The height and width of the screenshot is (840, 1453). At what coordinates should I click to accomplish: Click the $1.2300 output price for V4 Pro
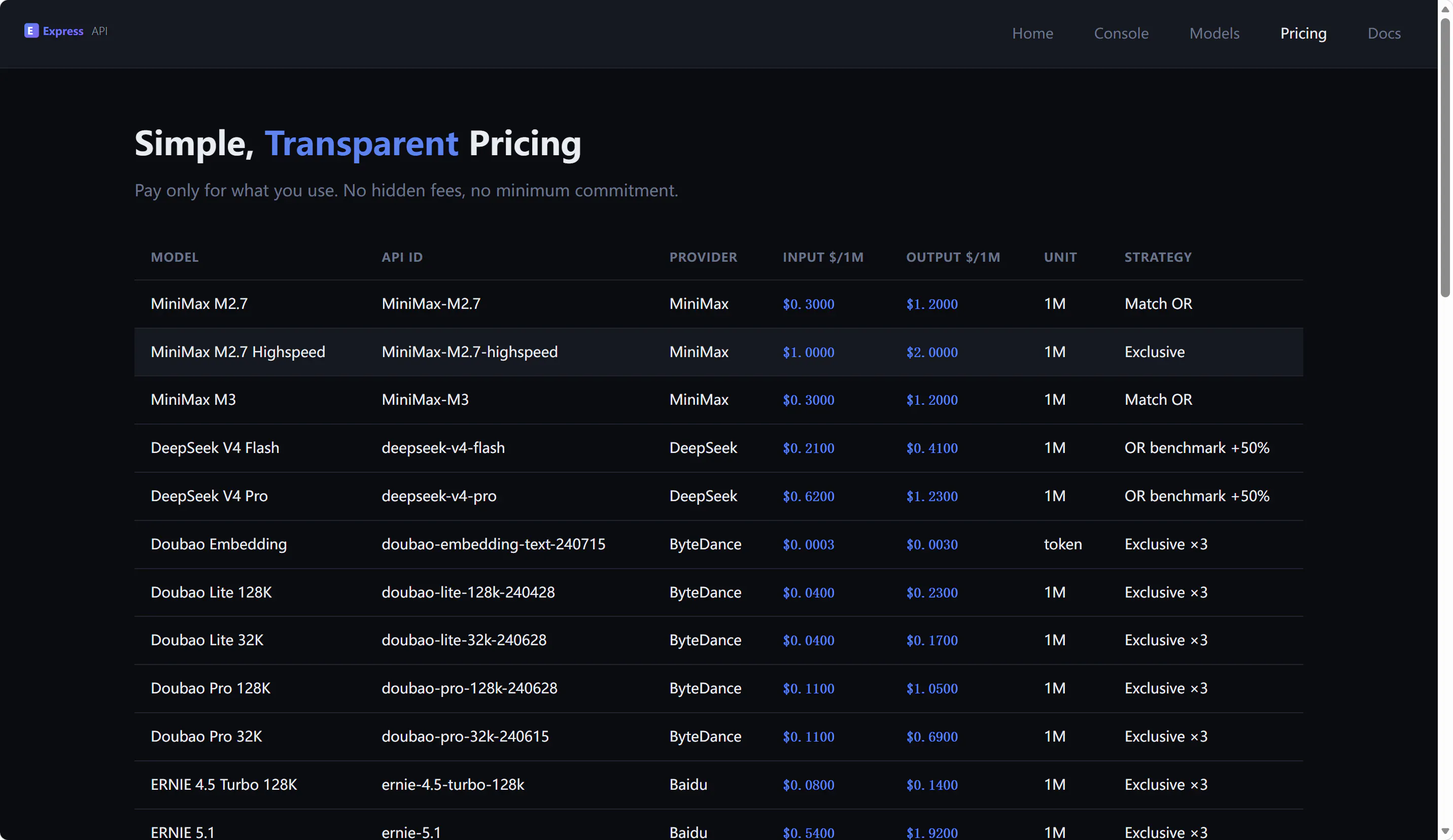pos(932,497)
